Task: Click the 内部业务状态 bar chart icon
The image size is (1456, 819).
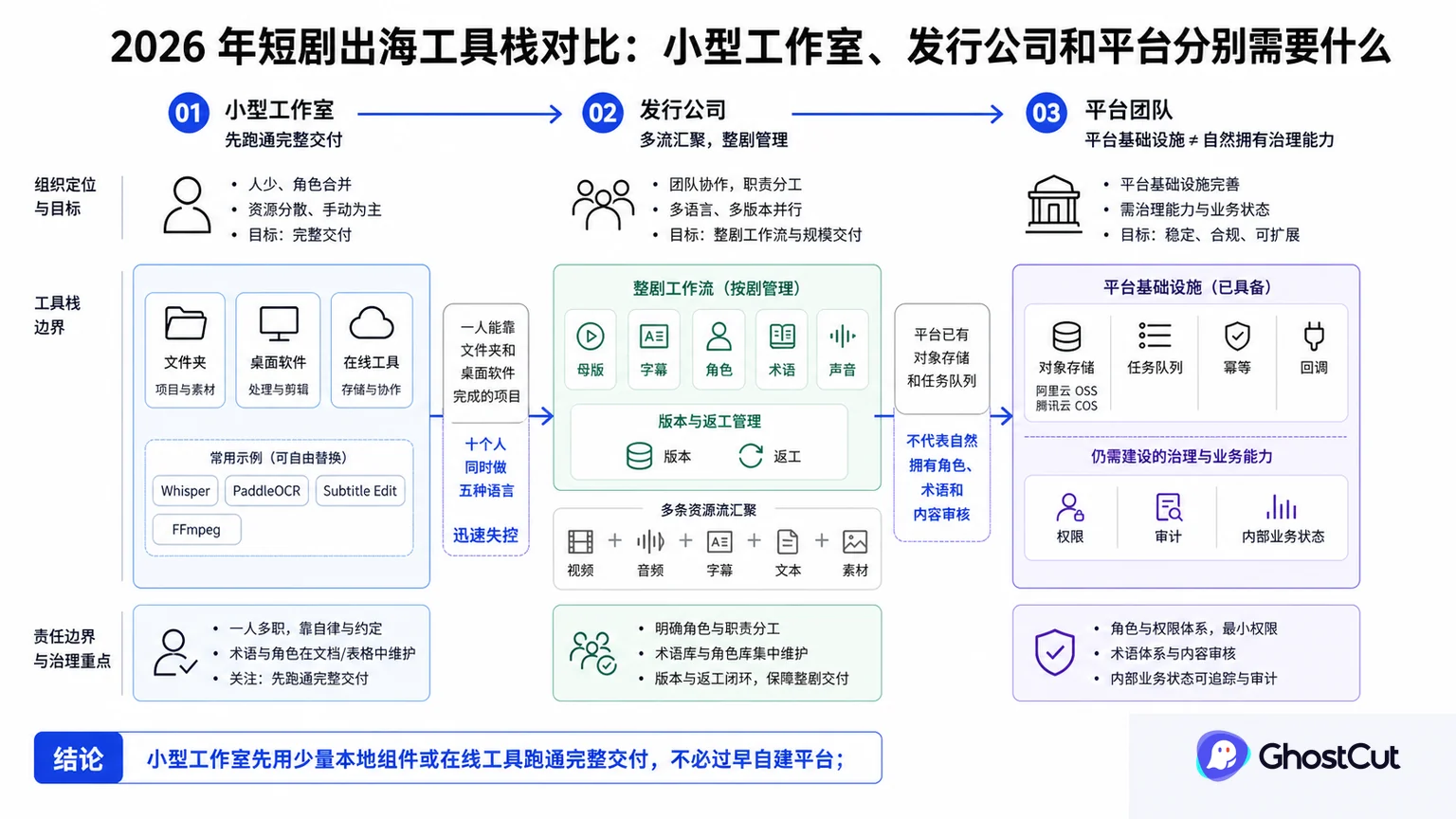Action: [x=1282, y=507]
